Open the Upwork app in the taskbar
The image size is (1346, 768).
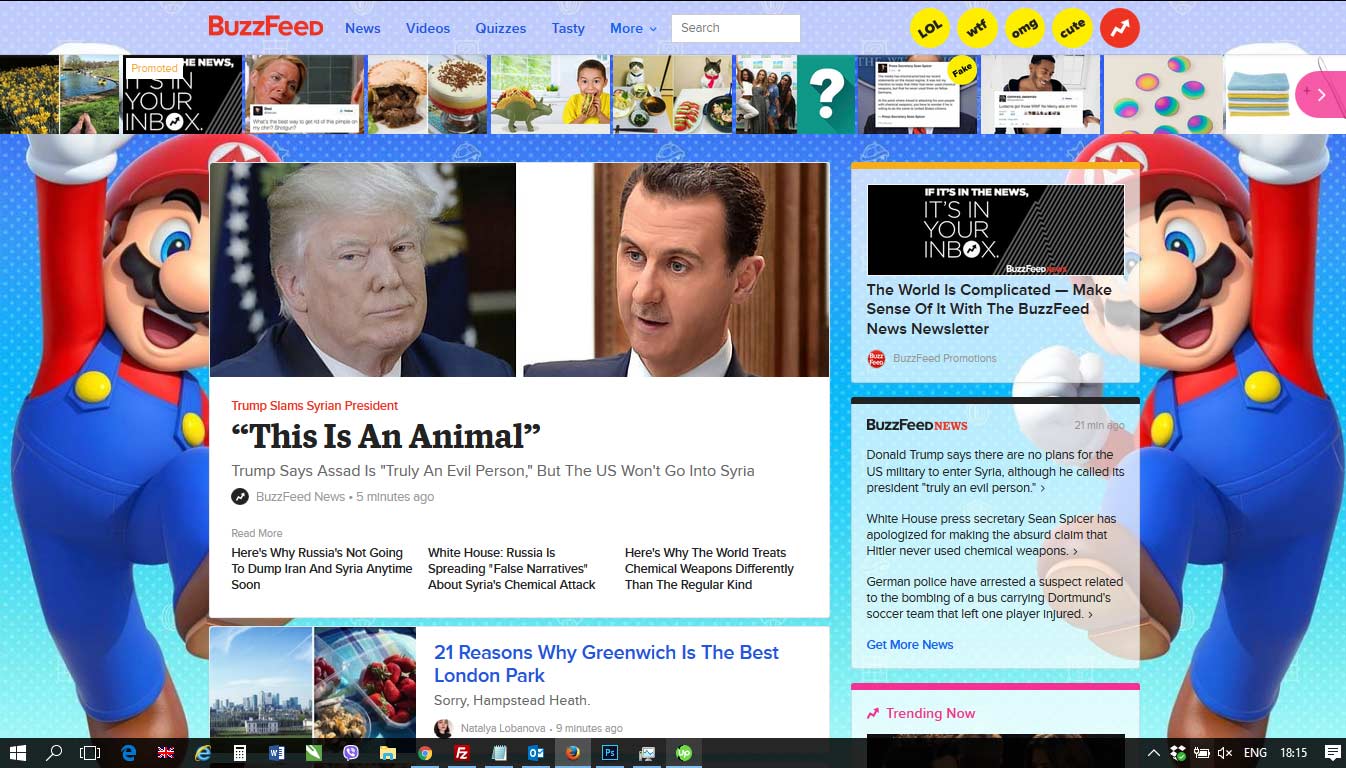pyautogui.click(x=684, y=753)
